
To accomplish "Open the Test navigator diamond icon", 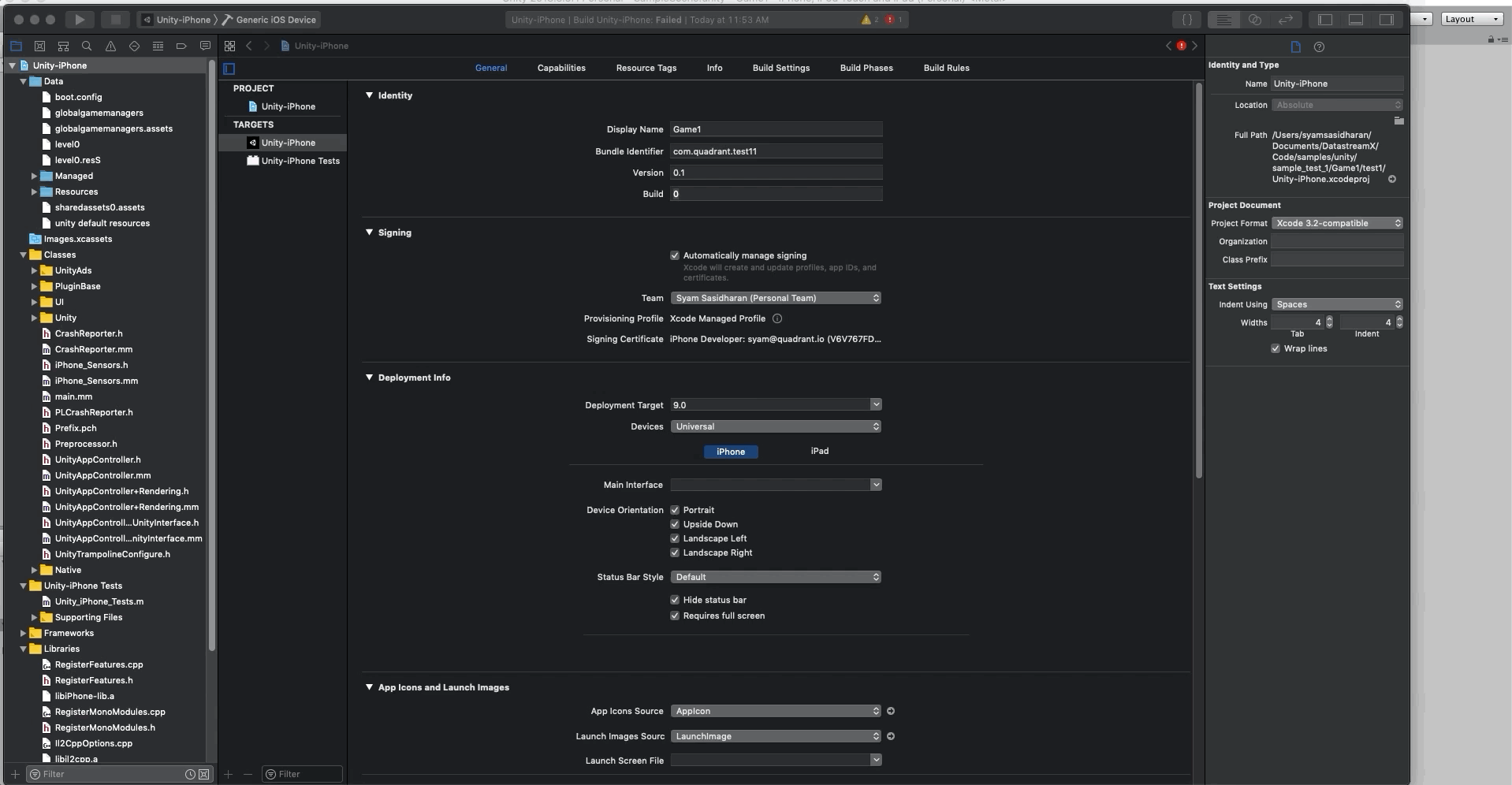I will click(134, 46).
